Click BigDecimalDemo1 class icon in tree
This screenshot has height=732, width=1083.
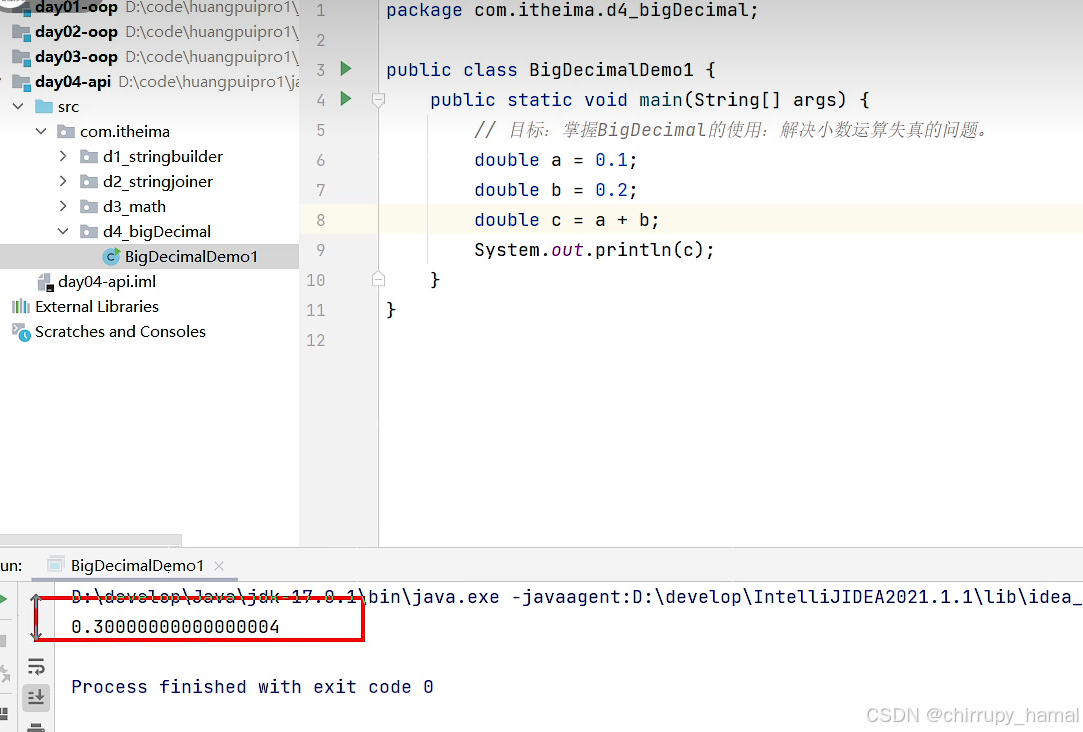click(x=111, y=257)
